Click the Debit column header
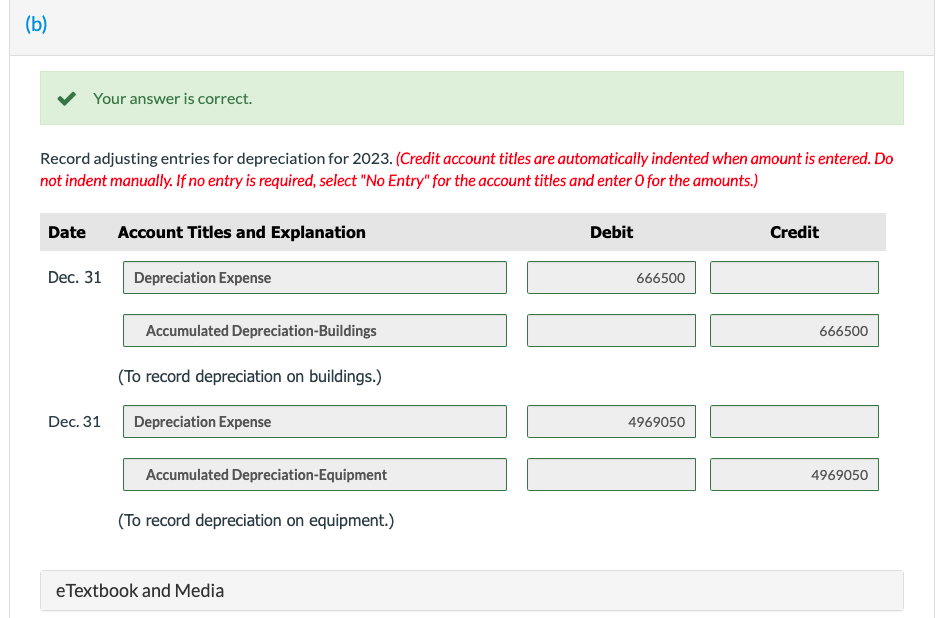937x618 pixels. tap(611, 232)
